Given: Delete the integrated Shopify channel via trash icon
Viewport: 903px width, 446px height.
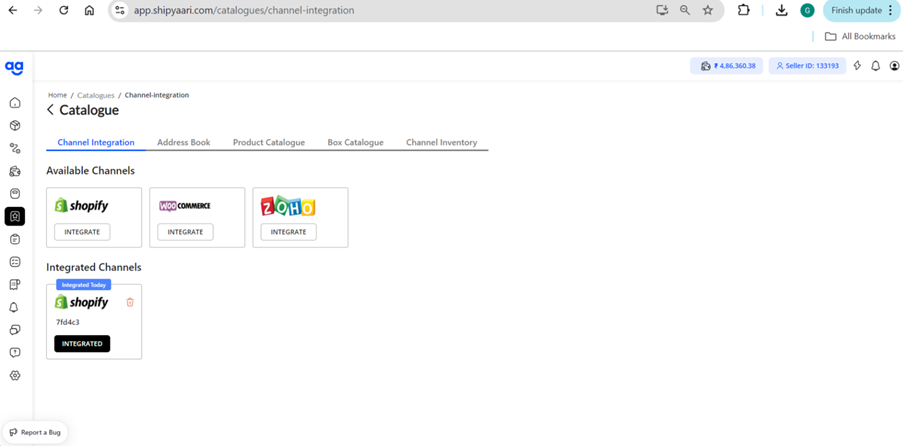Looking at the screenshot, I should (x=130, y=302).
